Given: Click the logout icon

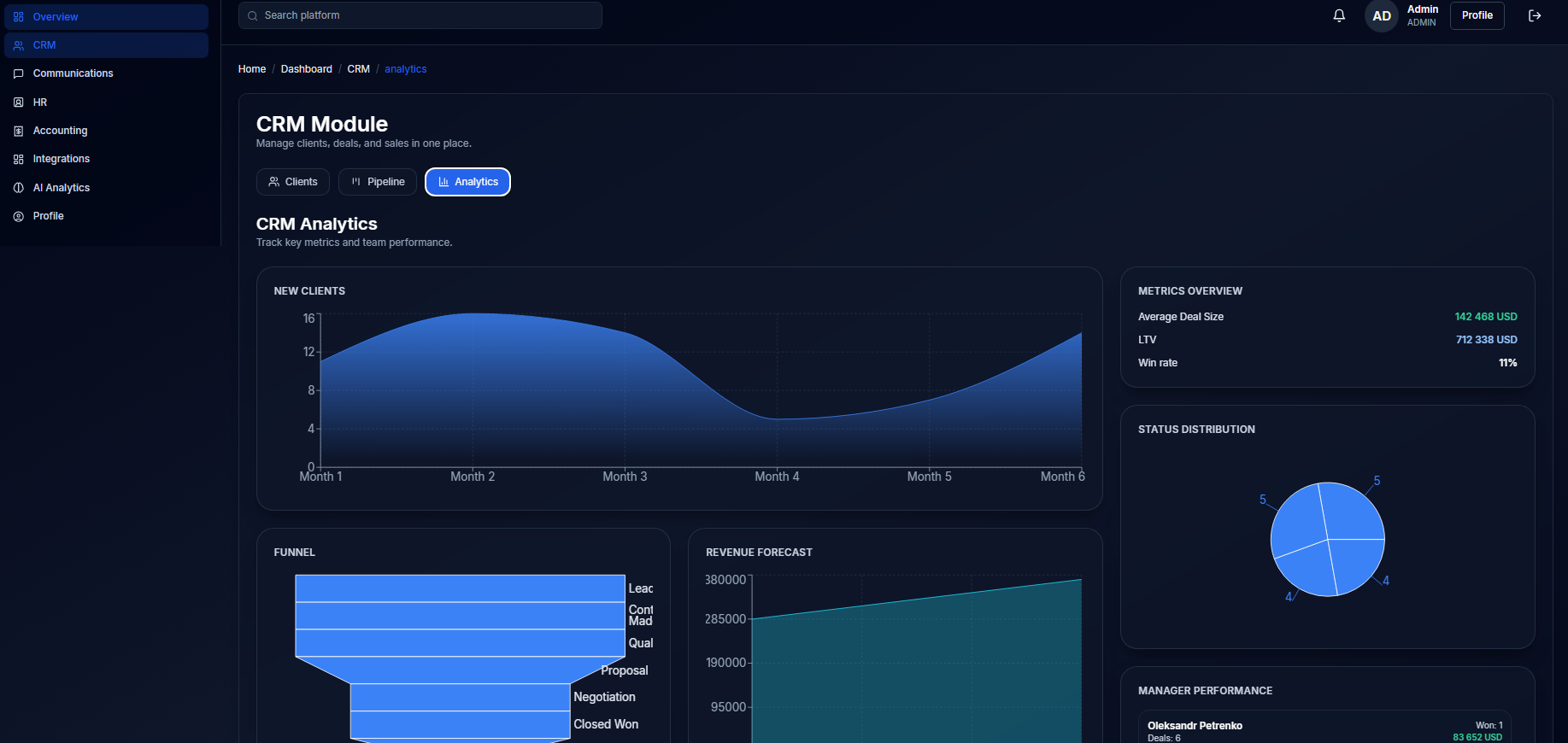Looking at the screenshot, I should click(x=1535, y=15).
